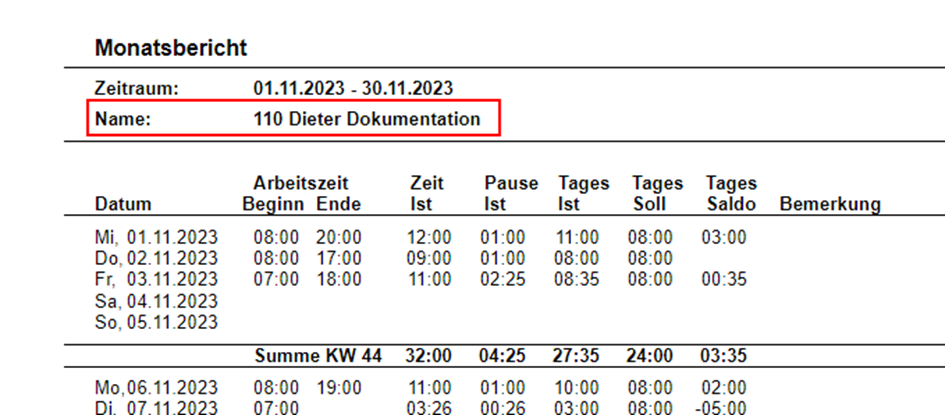Select the row date Mo, 06.11.2023

pos(156,387)
